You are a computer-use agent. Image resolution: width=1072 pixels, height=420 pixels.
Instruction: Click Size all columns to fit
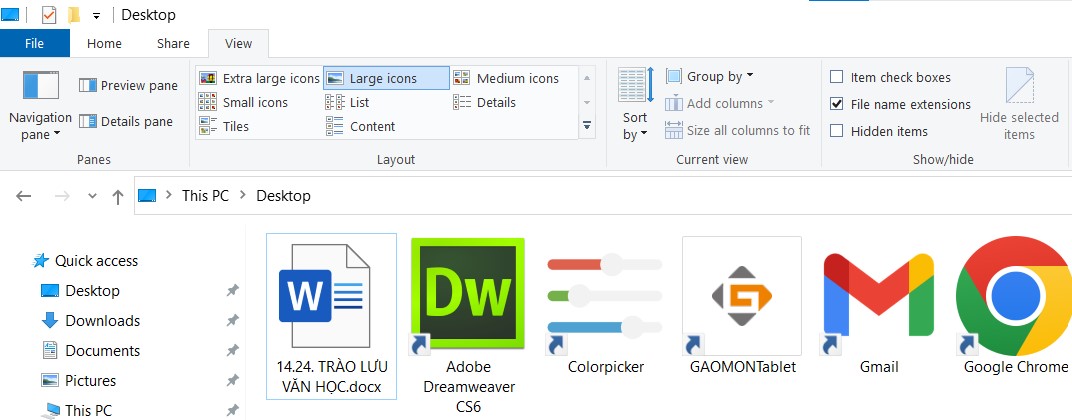click(x=738, y=130)
